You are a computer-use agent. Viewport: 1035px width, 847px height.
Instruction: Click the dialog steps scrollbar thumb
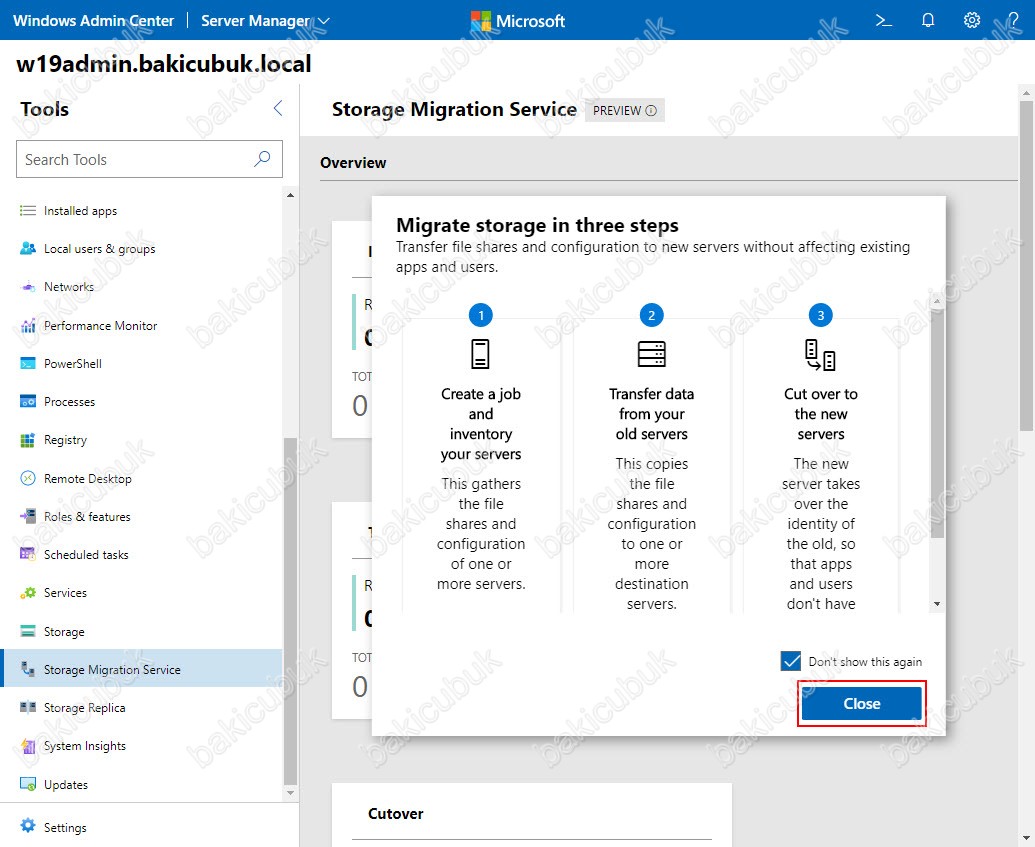click(x=937, y=423)
